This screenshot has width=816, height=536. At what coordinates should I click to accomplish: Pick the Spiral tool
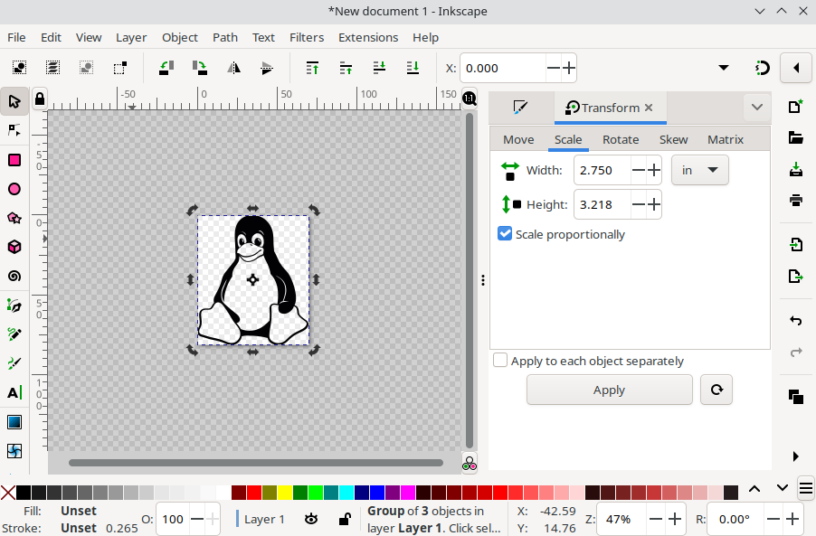point(14,276)
